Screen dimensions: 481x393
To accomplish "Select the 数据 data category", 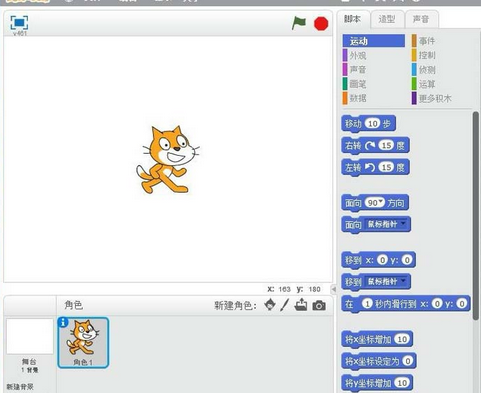I will point(355,98).
